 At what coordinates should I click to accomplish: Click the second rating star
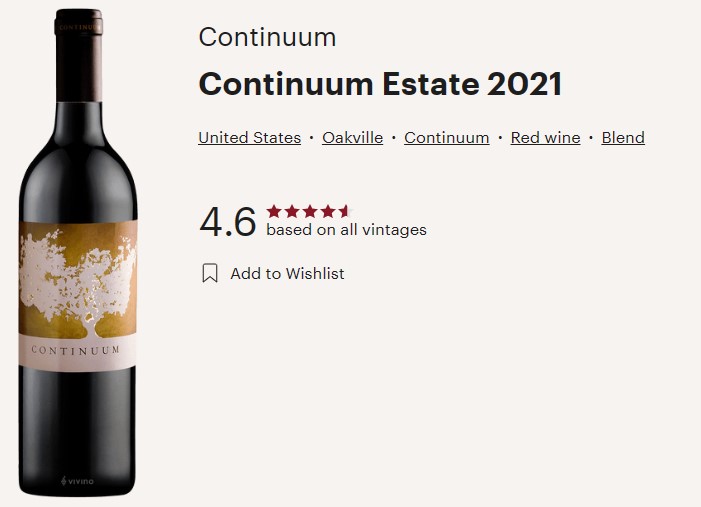pyautogui.click(x=291, y=211)
